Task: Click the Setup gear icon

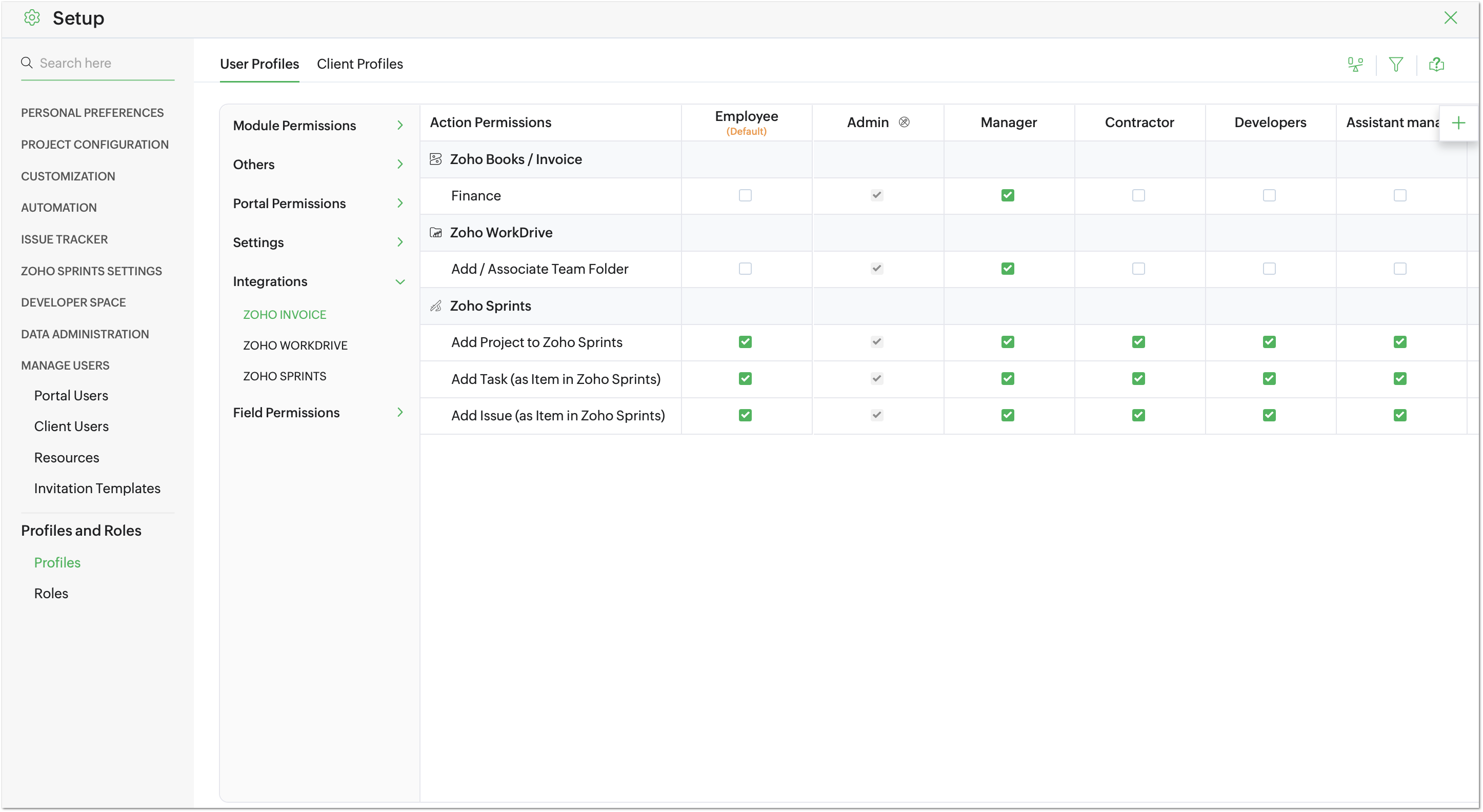Action: tap(32, 18)
